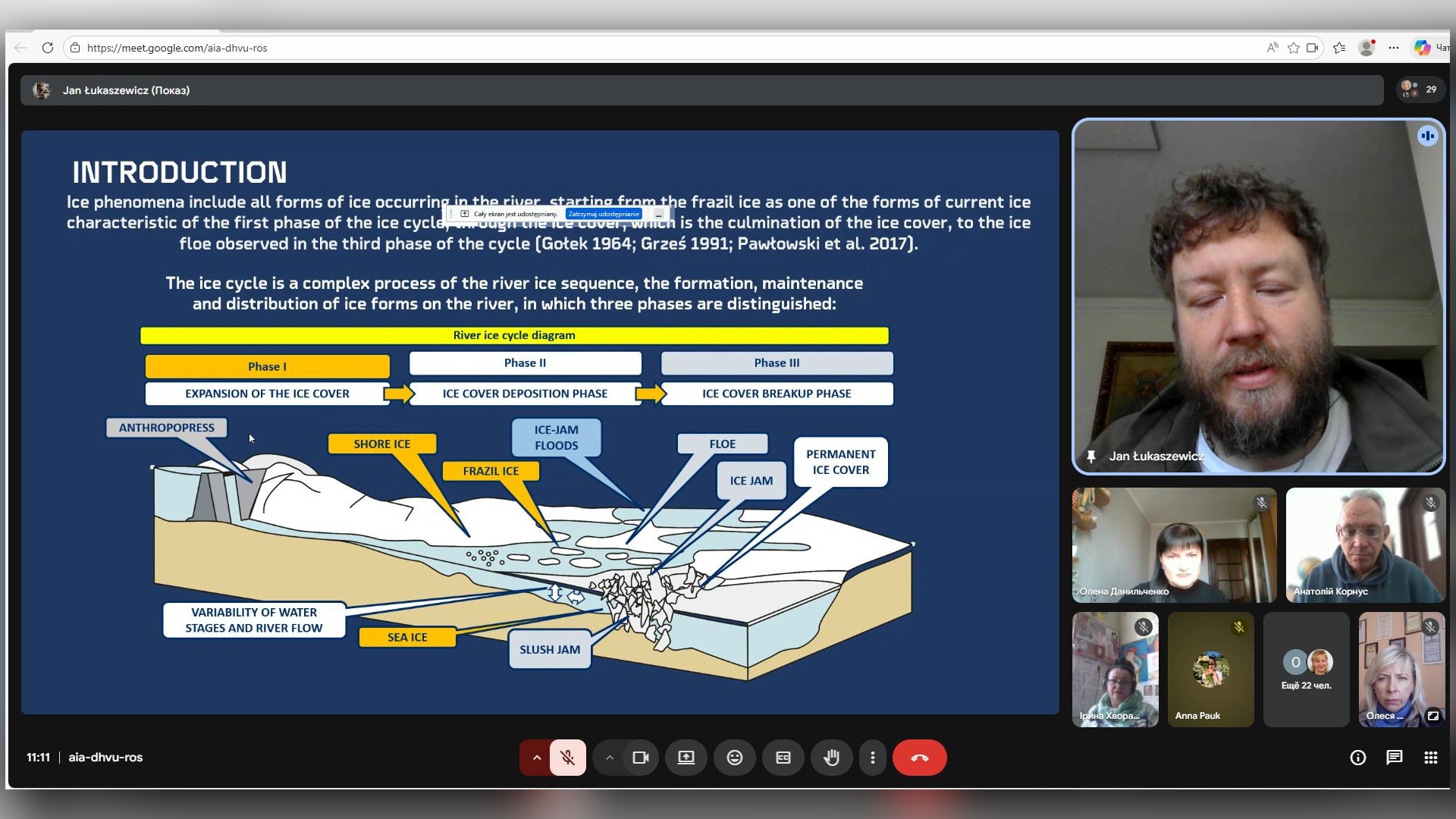Expand video settings chevron
The image size is (1456, 819).
tap(609, 758)
